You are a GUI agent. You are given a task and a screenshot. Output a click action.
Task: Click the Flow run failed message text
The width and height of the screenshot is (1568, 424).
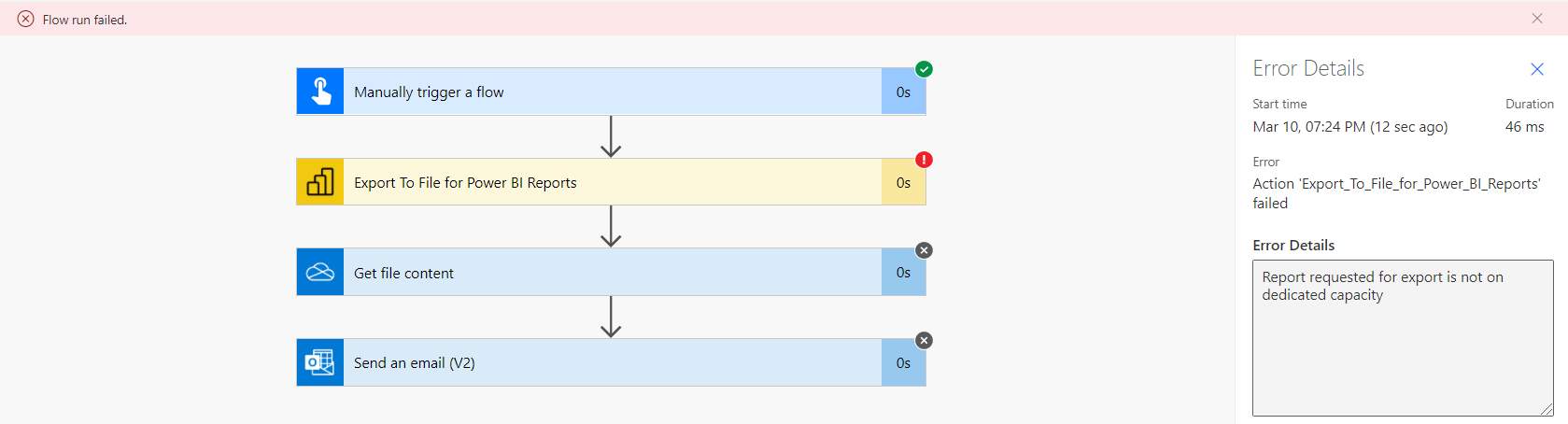[85, 20]
